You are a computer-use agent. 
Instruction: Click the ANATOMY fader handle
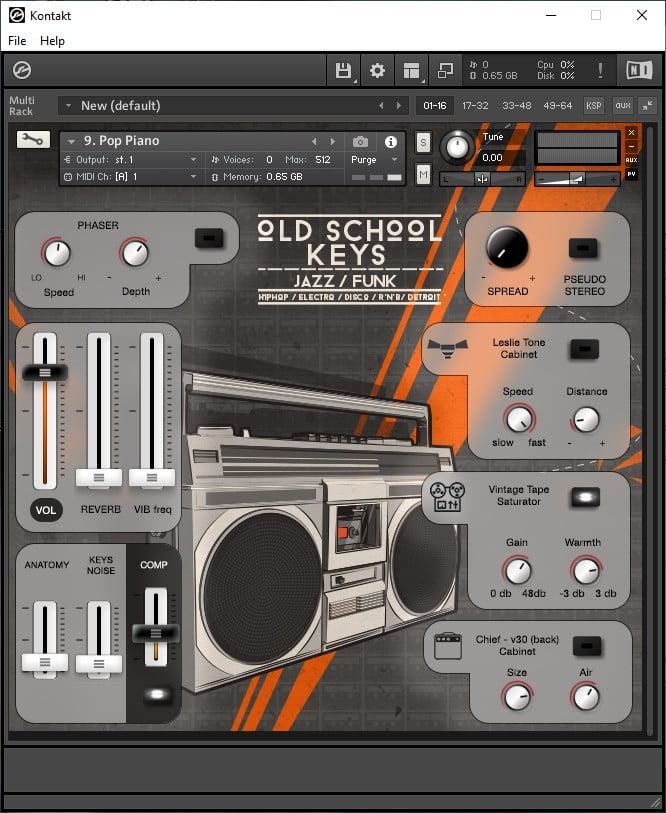coord(45,662)
